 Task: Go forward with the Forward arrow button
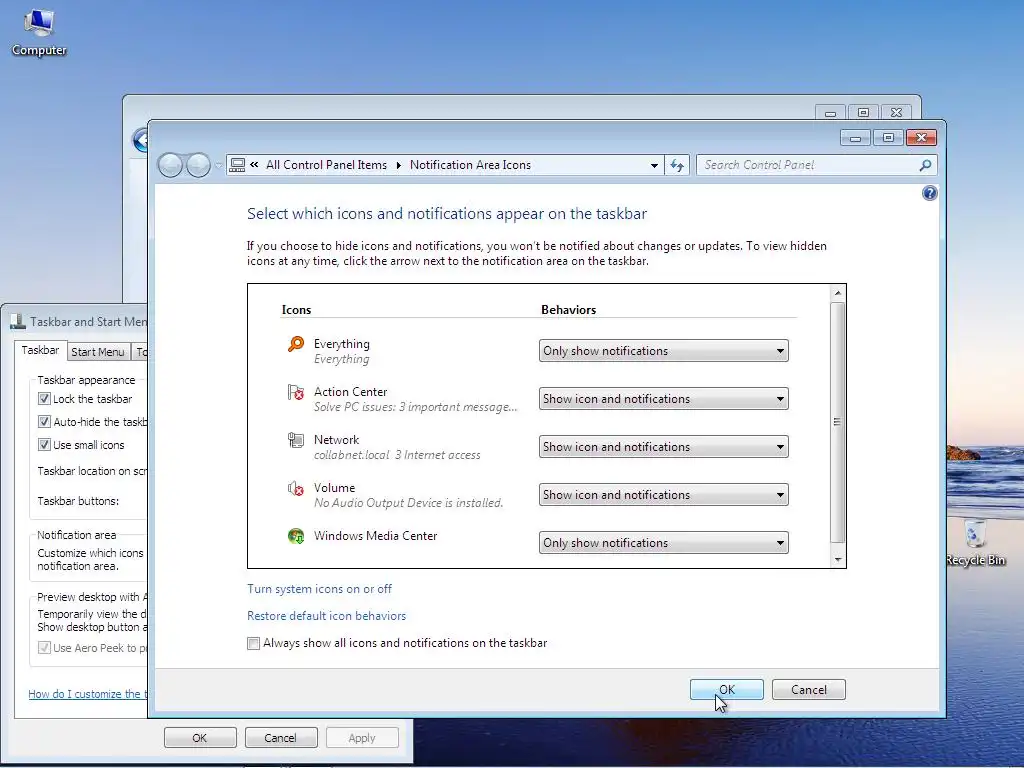point(198,165)
